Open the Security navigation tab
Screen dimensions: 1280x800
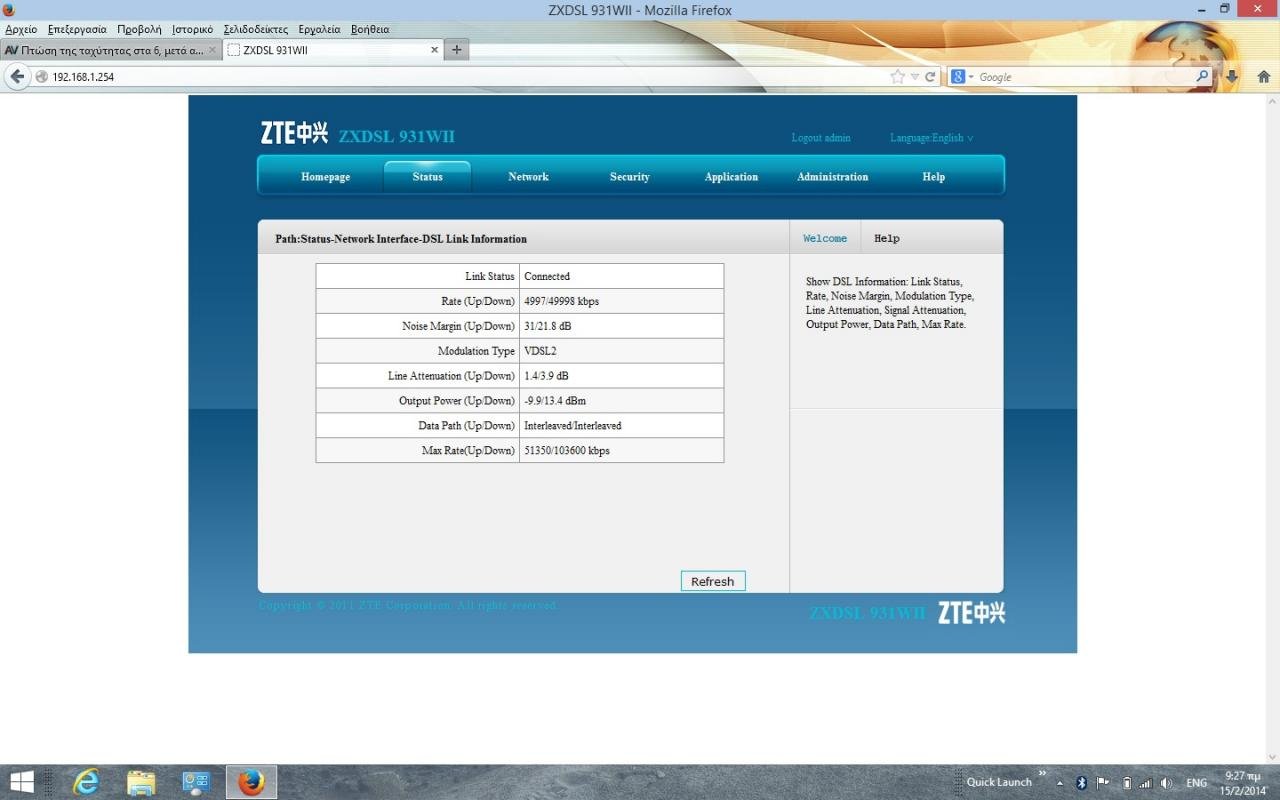pyautogui.click(x=630, y=177)
